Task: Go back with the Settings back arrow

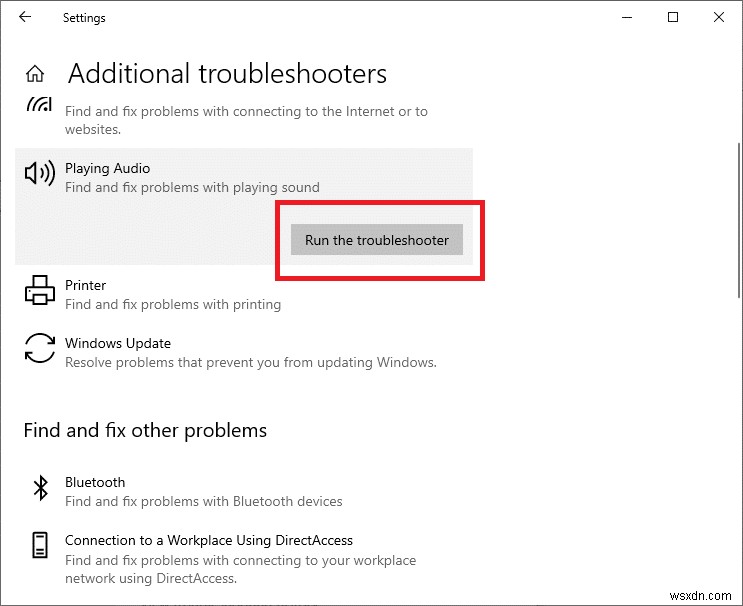Action: point(25,17)
